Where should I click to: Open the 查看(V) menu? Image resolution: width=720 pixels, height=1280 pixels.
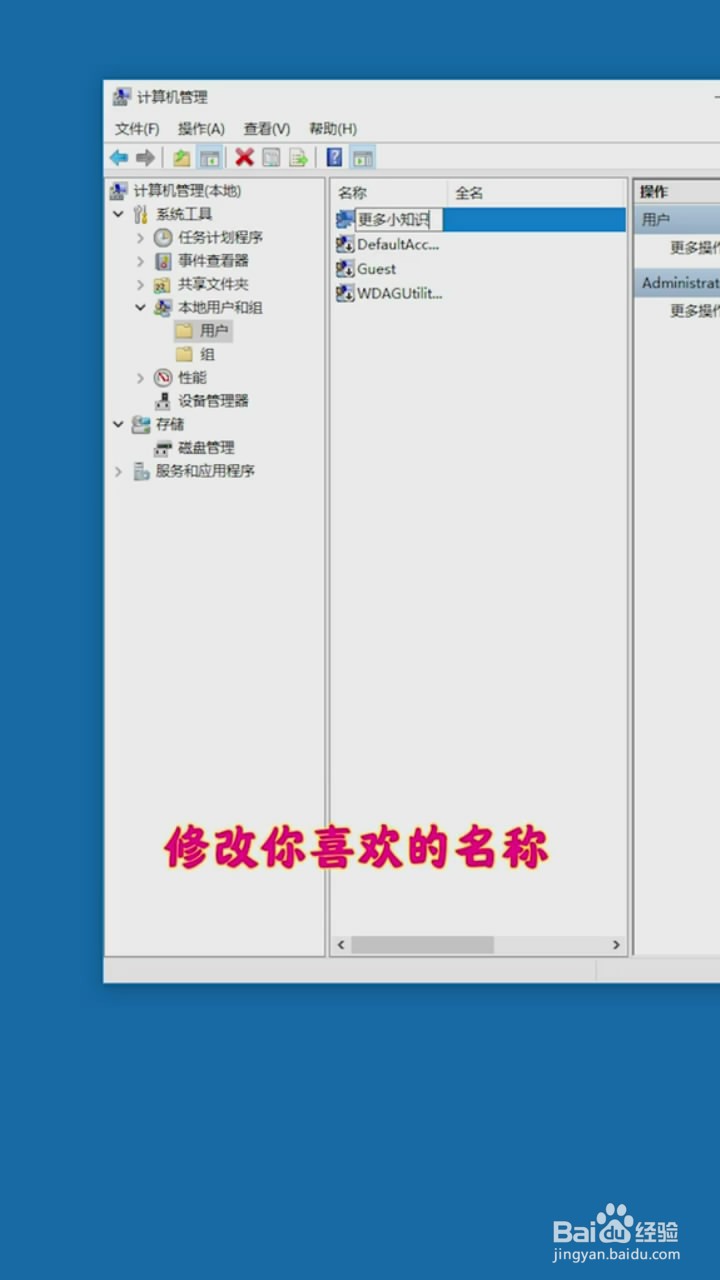click(267, 129)
